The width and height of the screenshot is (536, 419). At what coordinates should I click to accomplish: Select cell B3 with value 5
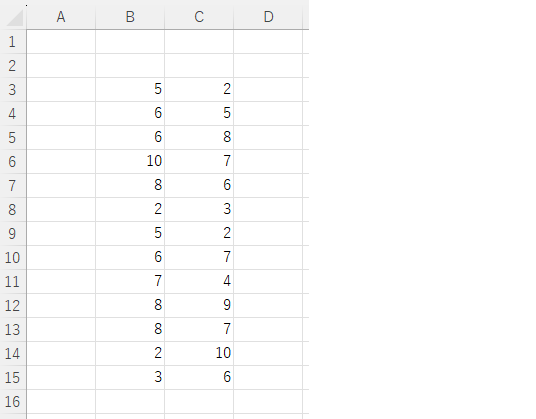coord(130,90)
